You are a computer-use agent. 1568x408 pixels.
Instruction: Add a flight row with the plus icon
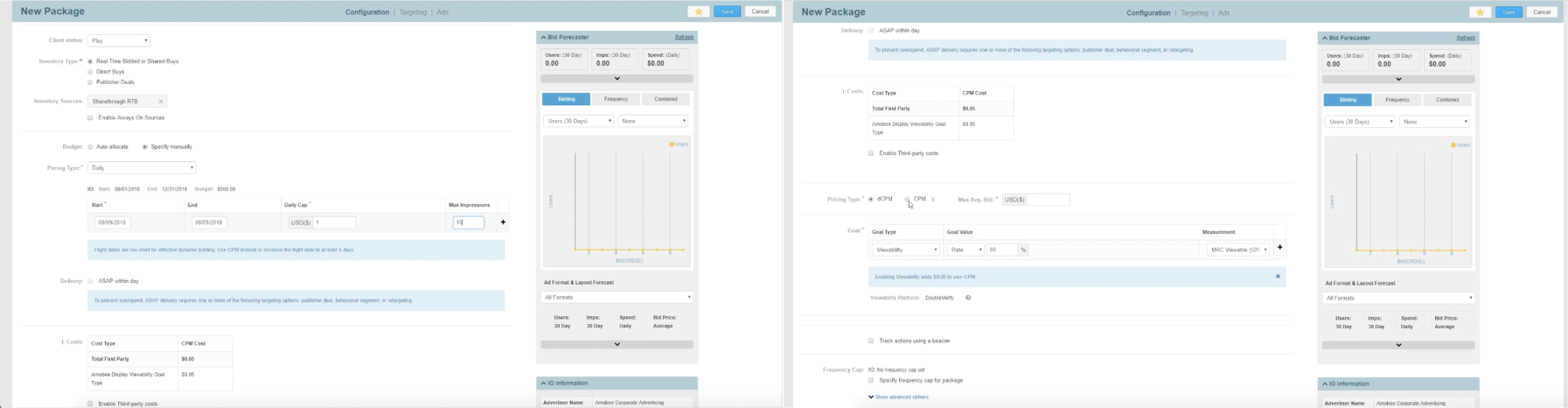pos(503,222)
